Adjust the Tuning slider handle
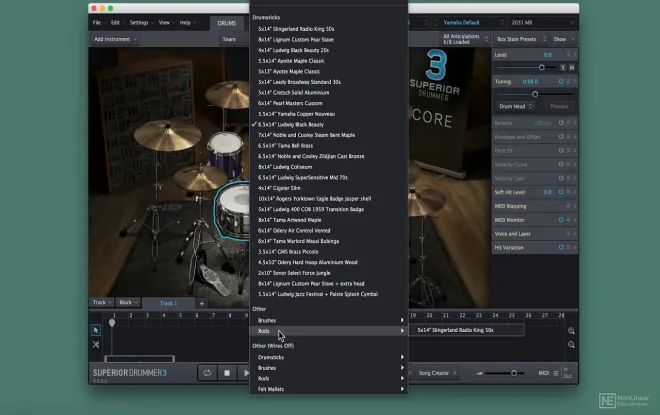Image resolution: width=660 pixels, height=415 pixels. click(x=535, y=94)
